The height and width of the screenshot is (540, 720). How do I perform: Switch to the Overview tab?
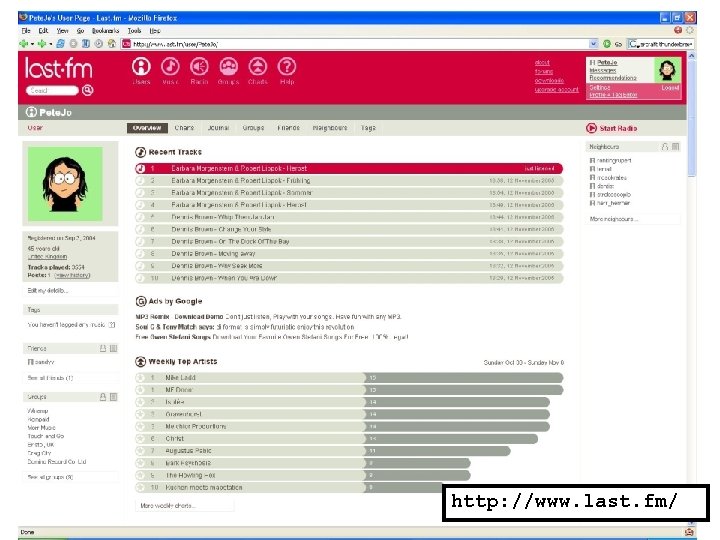[x=147, y=128]
